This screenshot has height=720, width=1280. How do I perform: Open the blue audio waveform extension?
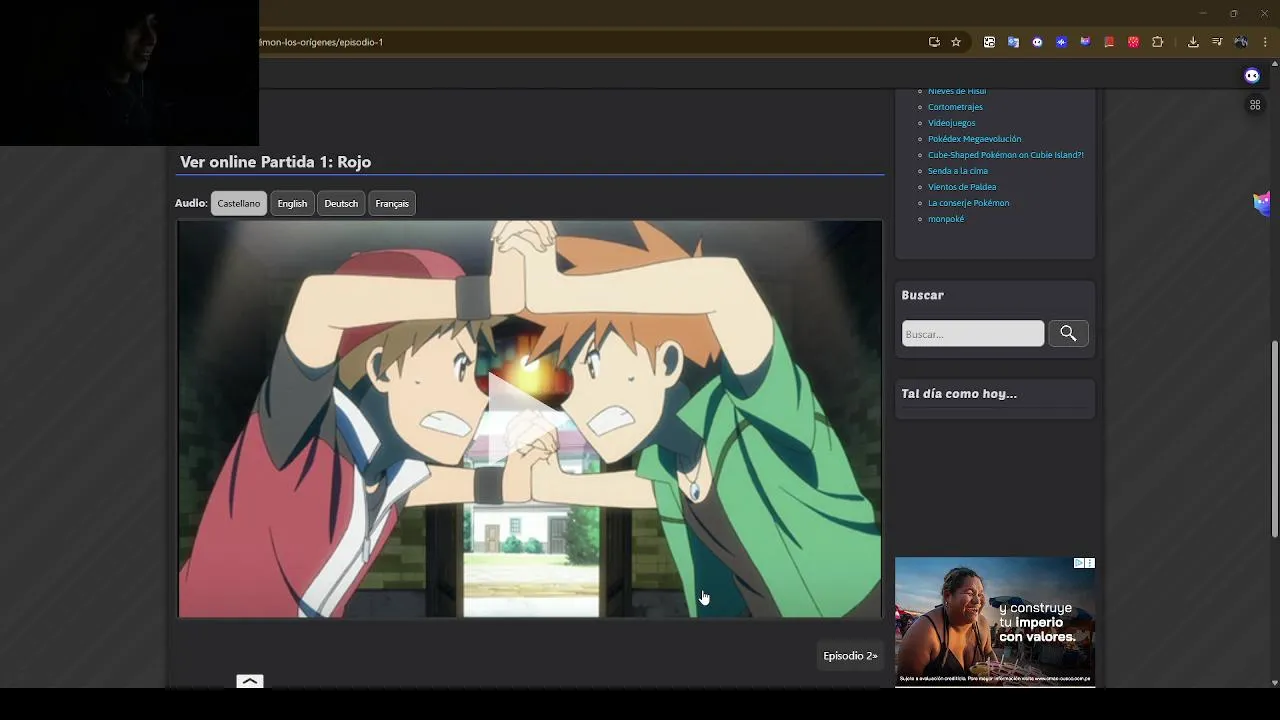click(x=1061, y=42)
